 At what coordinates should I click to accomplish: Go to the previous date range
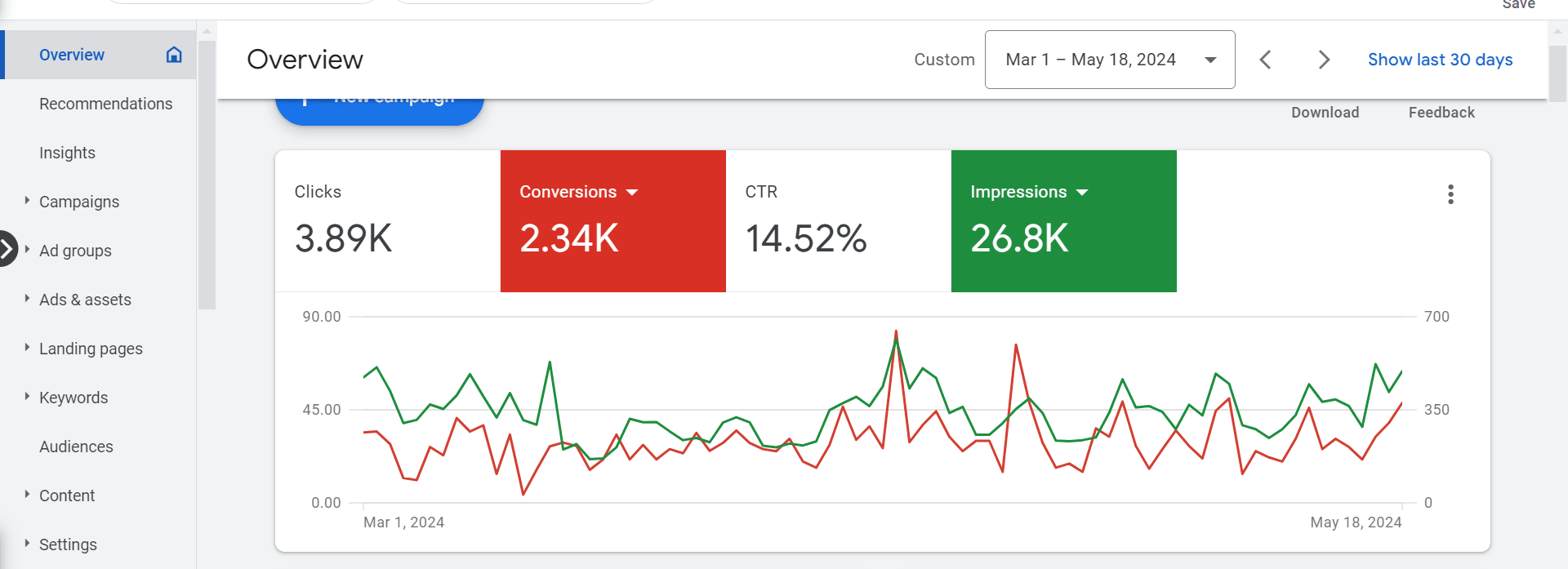1265,60
